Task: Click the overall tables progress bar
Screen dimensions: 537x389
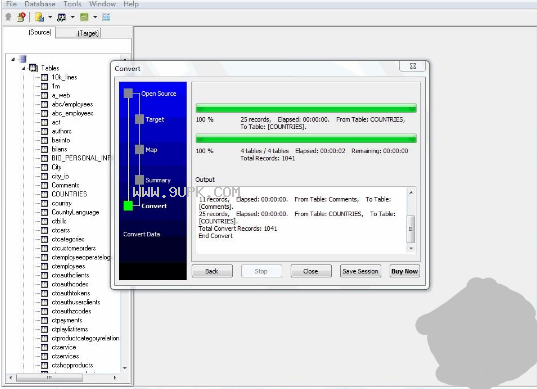Action: [x=306, y=139]
